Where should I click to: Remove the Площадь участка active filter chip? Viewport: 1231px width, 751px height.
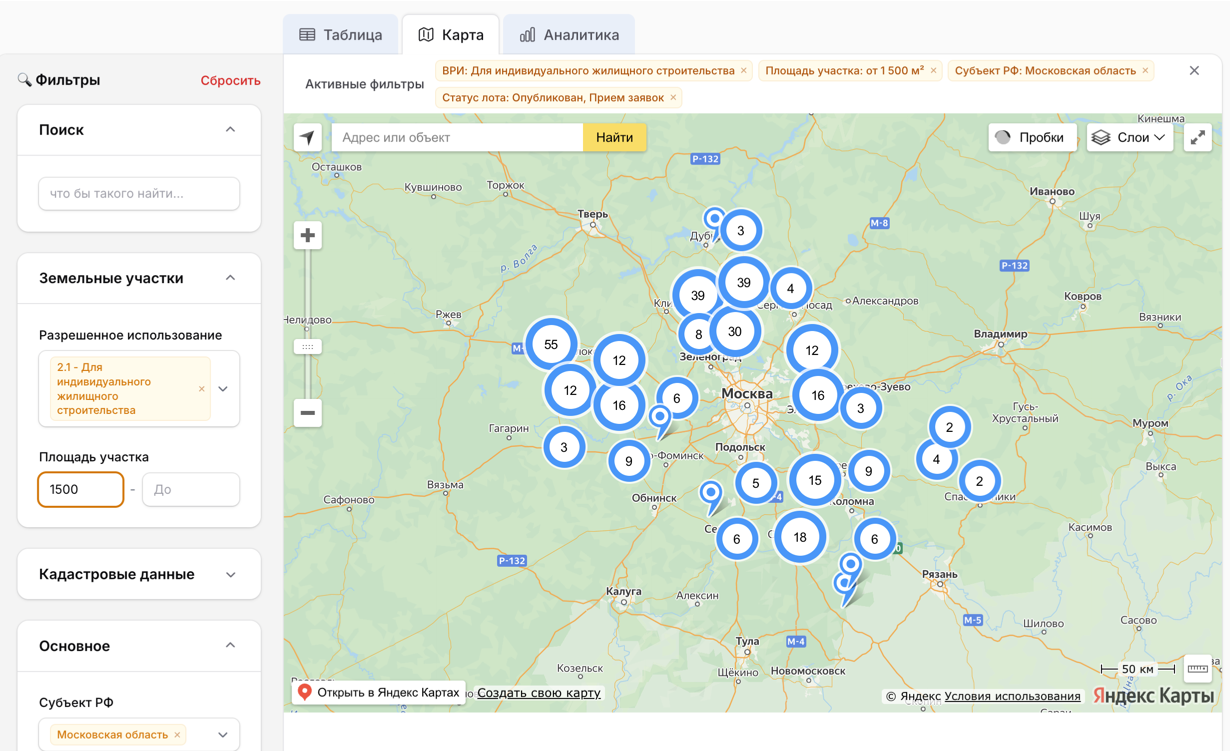pos(934,71)
